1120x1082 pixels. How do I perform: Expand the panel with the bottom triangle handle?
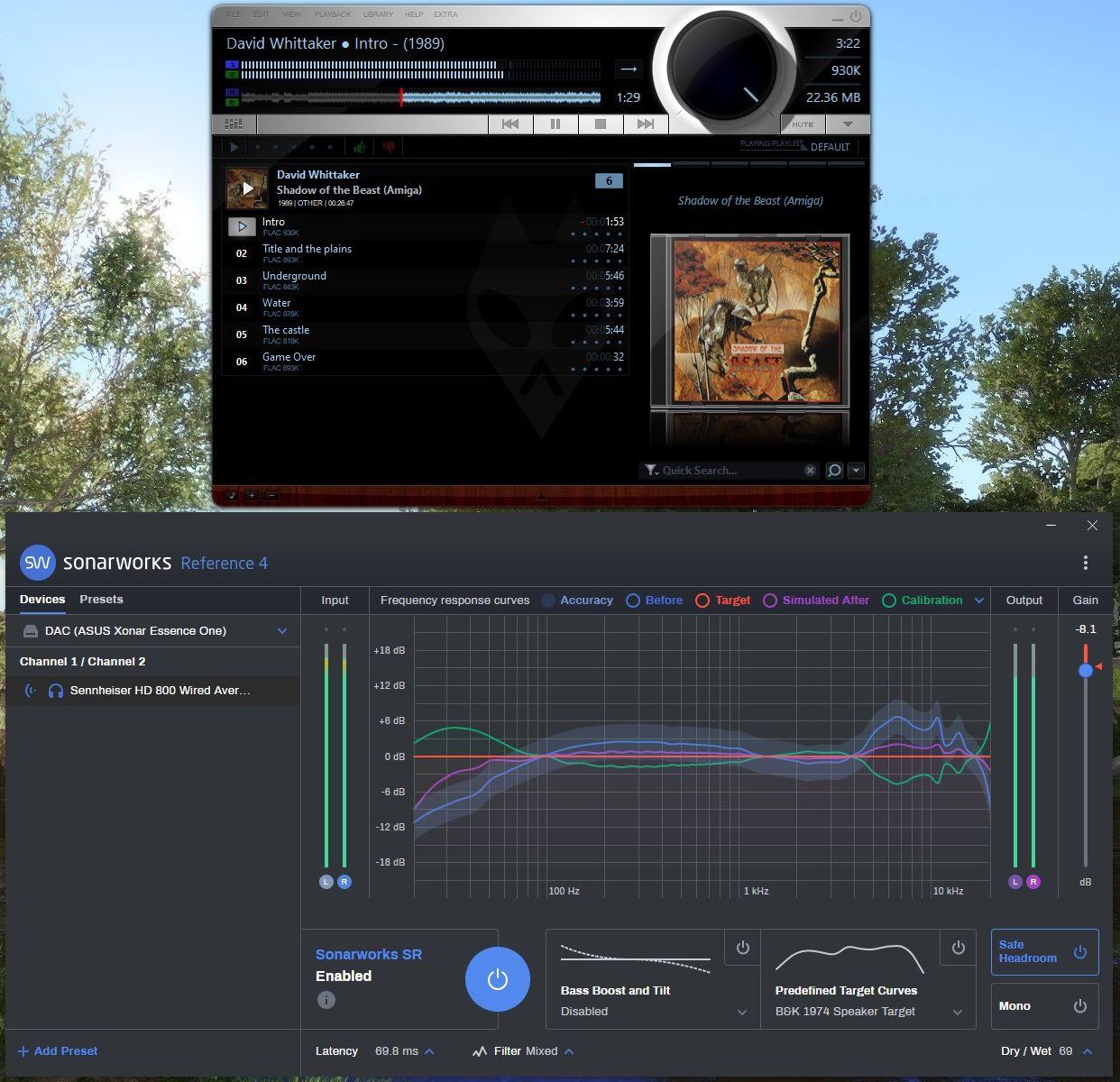541,496
